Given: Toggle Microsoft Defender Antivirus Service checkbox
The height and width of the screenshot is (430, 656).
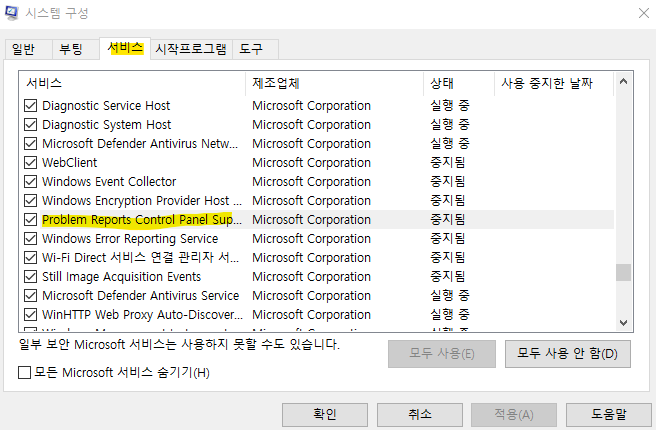Looking at the screenshot, I should [x=31, y=296].
